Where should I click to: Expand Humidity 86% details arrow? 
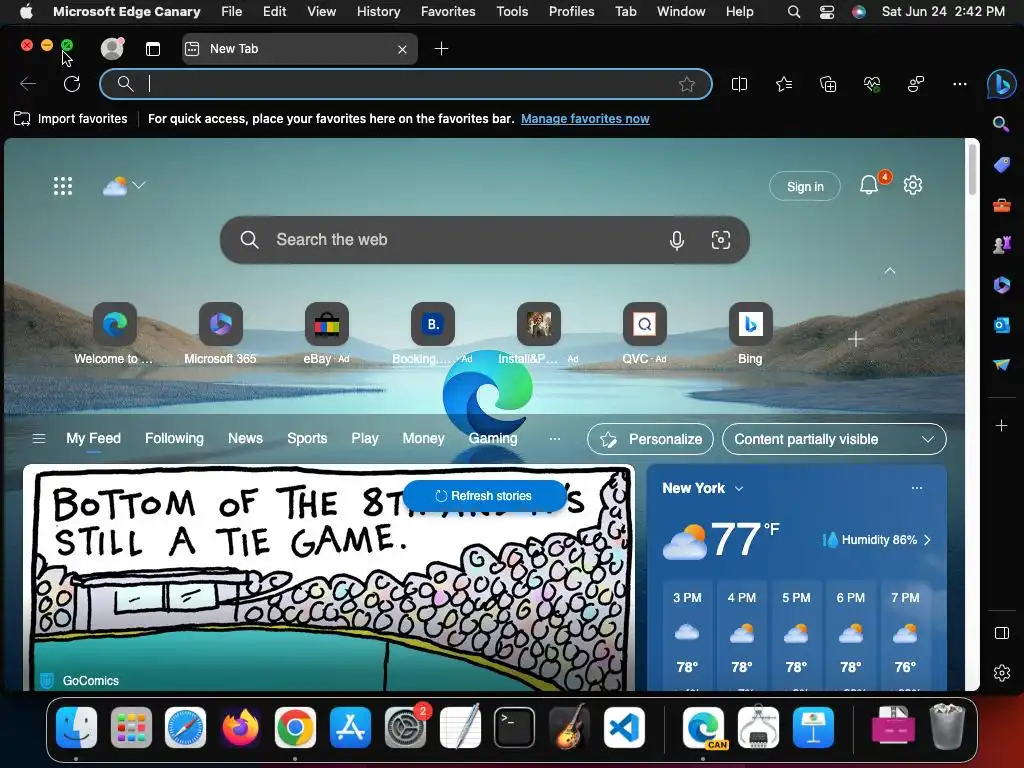(x=927, y=540)
